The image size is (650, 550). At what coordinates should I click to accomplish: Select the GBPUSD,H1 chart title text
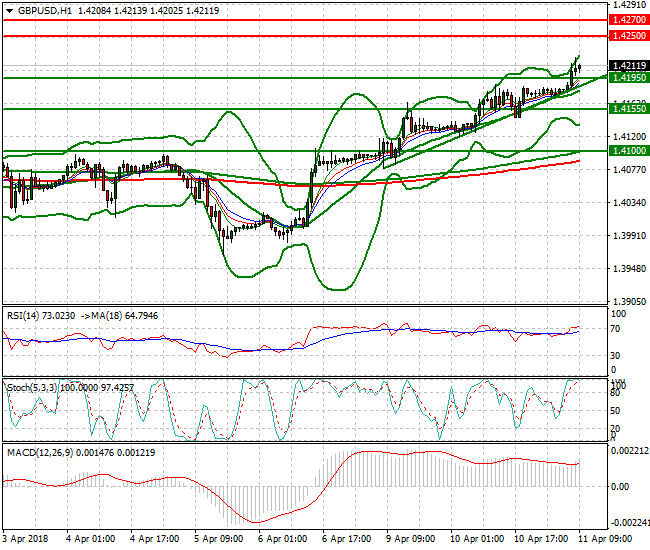click(45, 11)
